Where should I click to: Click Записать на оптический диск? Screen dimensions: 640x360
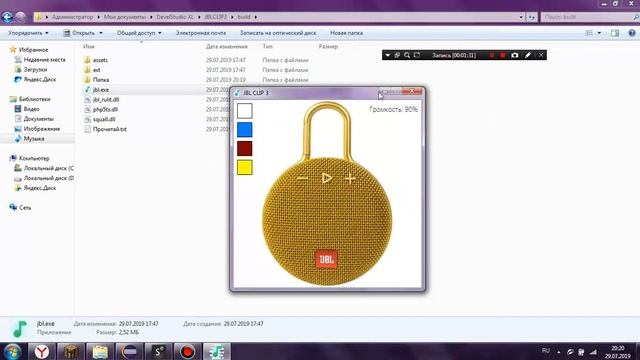click(x=278, y=33)
